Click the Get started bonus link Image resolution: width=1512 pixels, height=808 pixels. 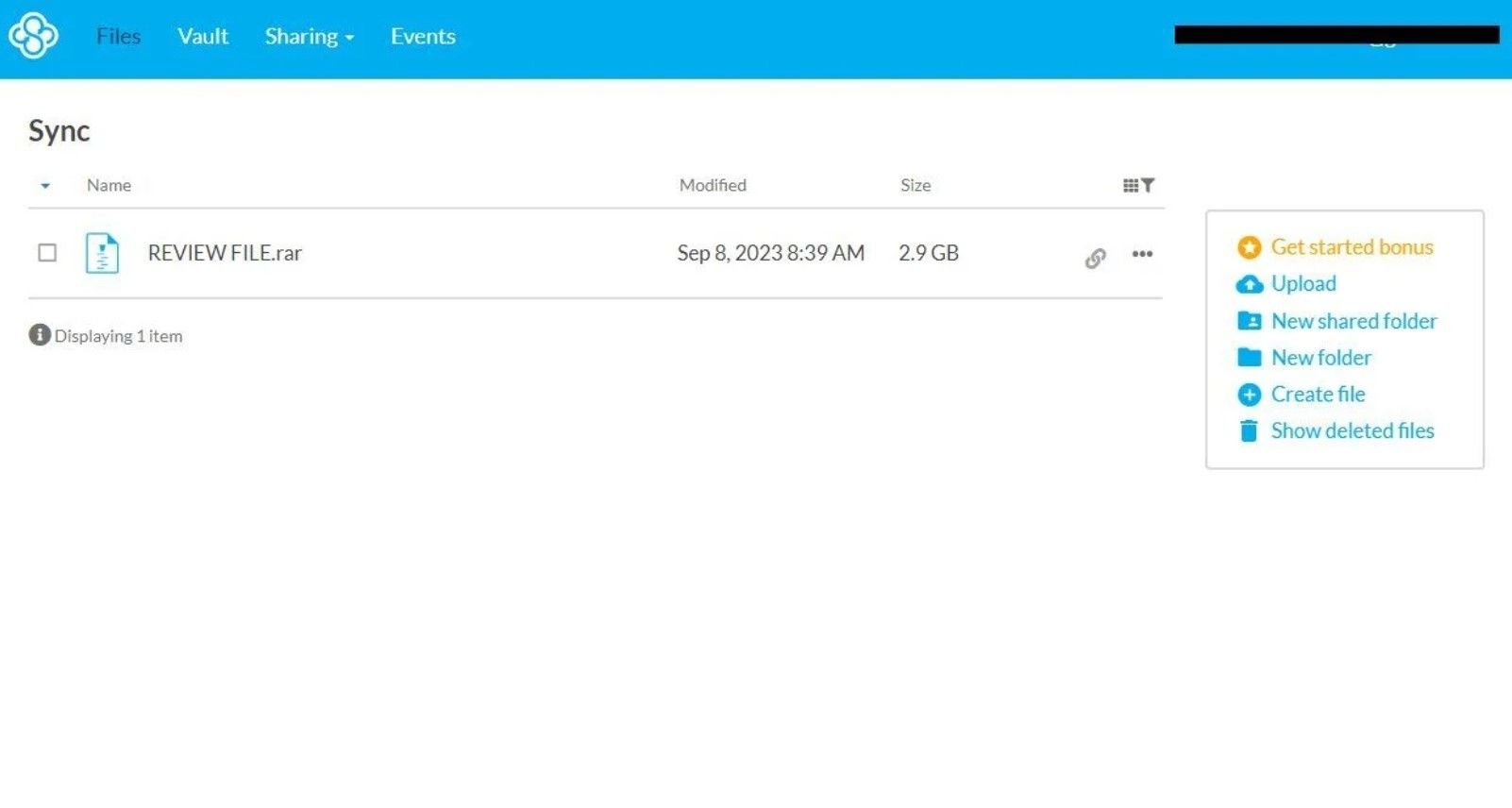[1352, 247]
